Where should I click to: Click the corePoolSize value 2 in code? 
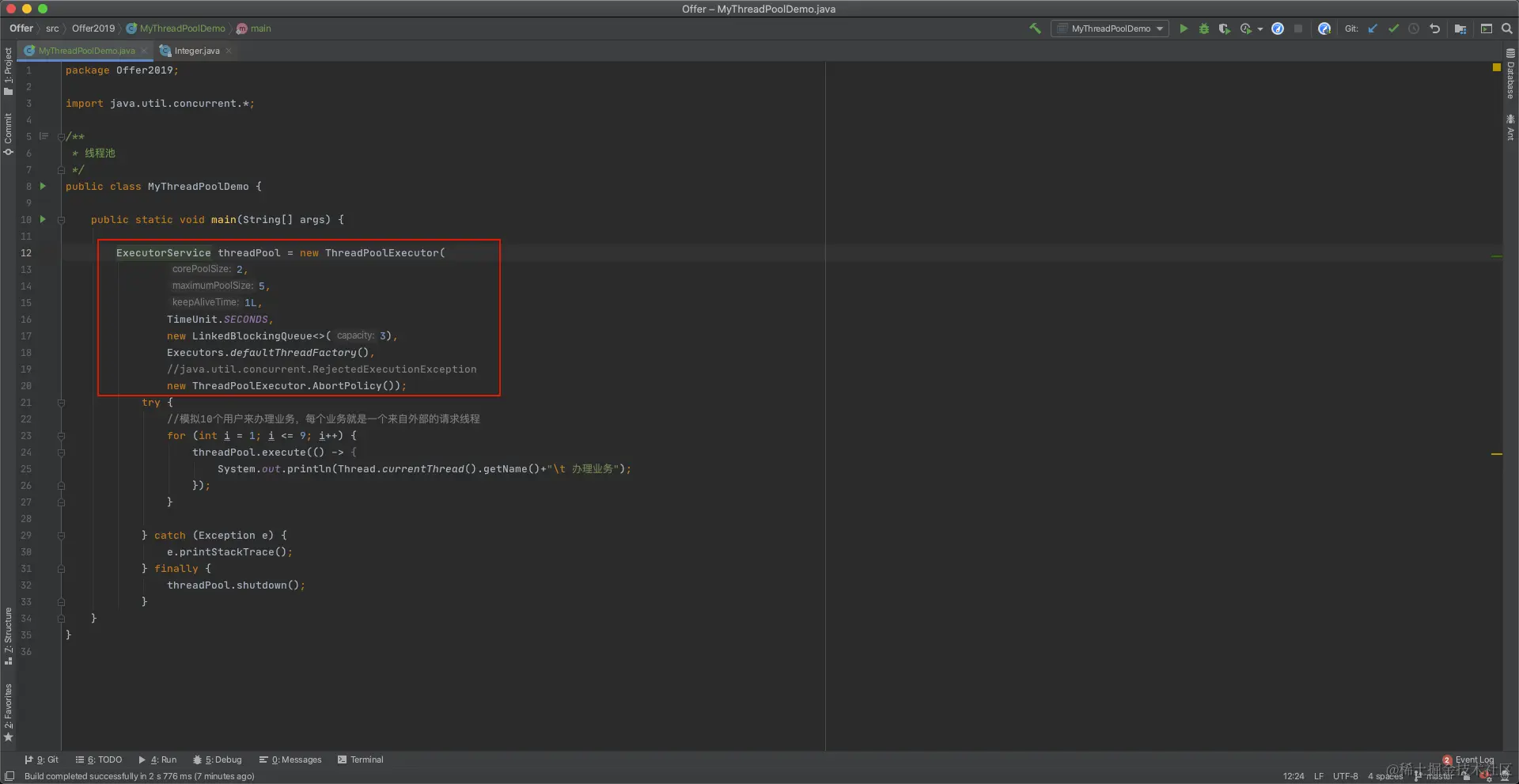click(240, 270)
